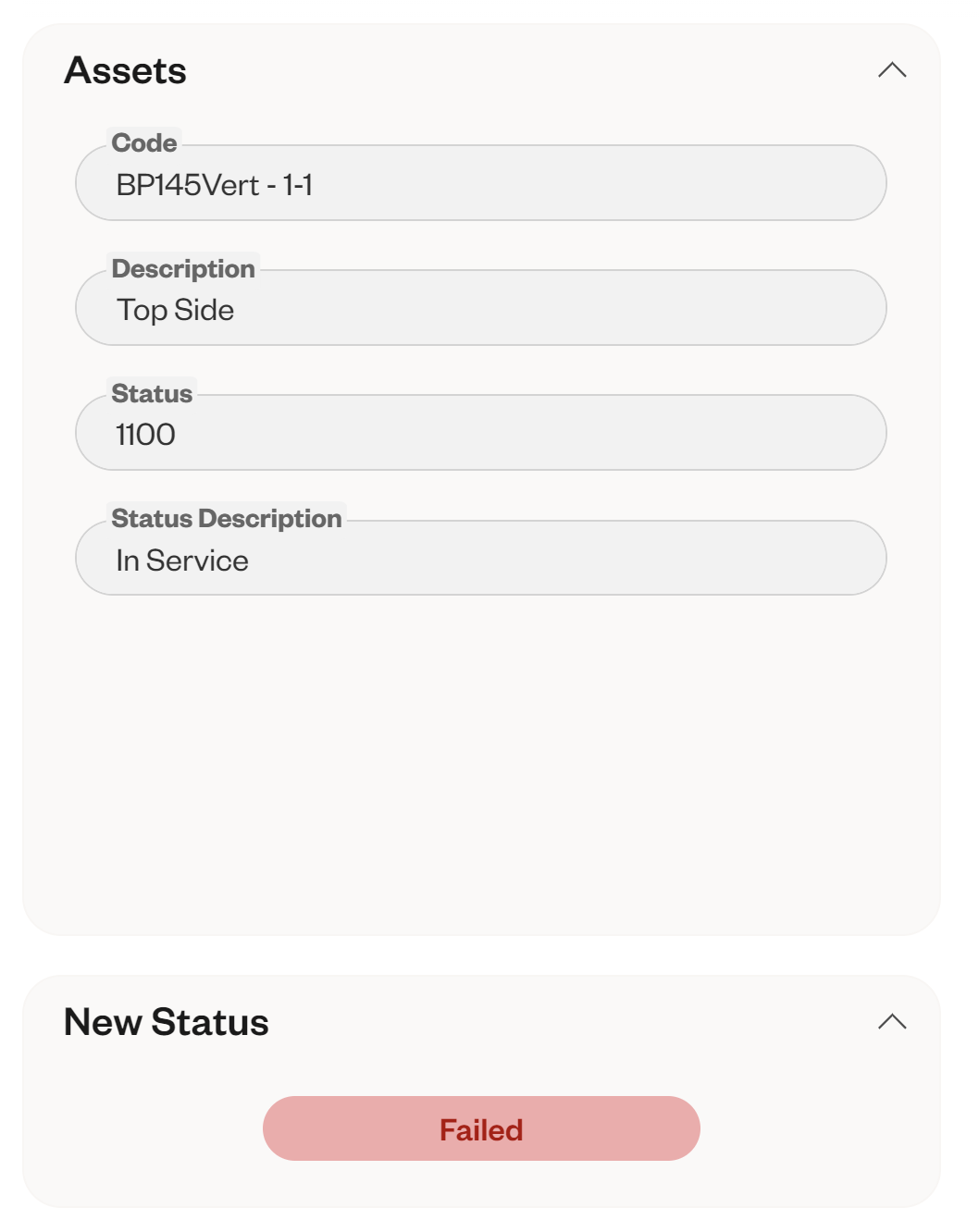979x1232 pixels.
Task: Click the gap between Assets and New Status cards
Action: 481,955
